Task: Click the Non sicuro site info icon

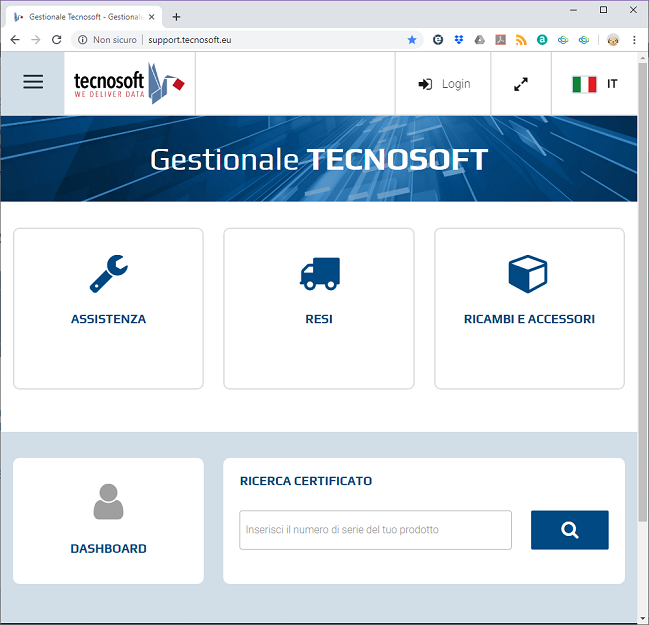Action: click(82, 40)
